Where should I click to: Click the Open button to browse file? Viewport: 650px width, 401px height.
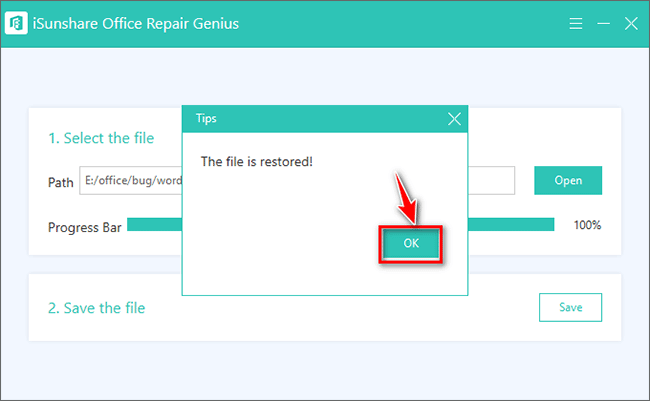568,180
